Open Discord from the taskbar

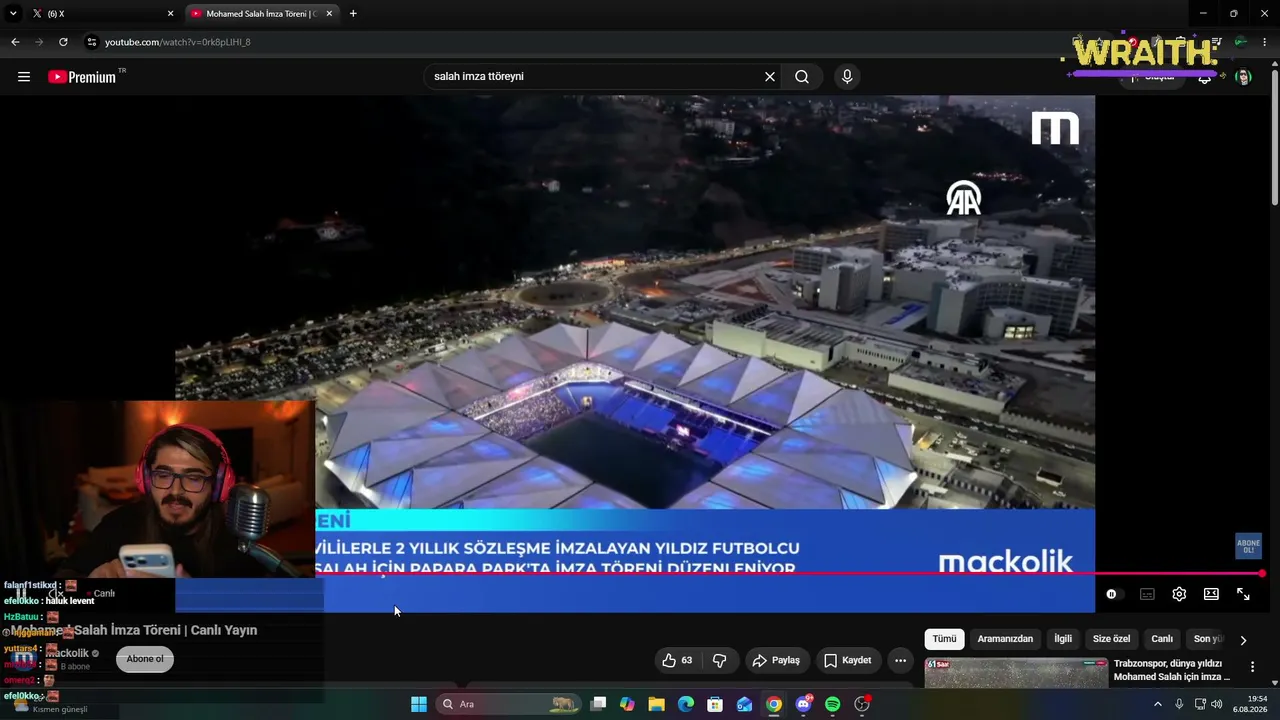[803, 704]
